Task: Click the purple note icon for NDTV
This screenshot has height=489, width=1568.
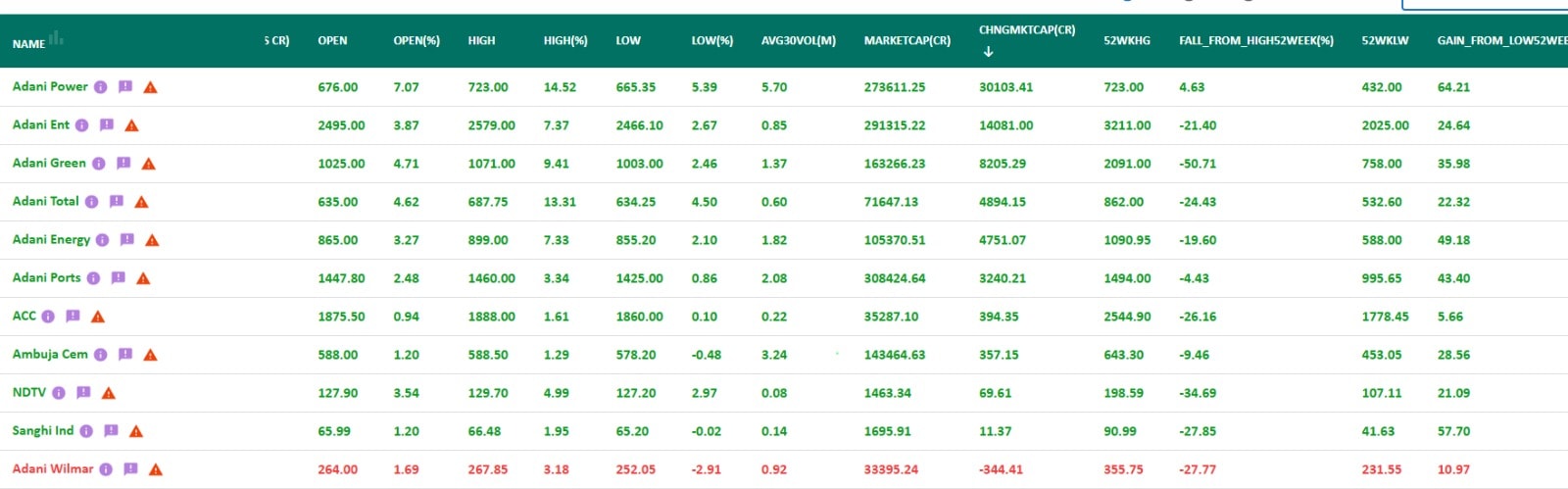Action: [83, 392]
